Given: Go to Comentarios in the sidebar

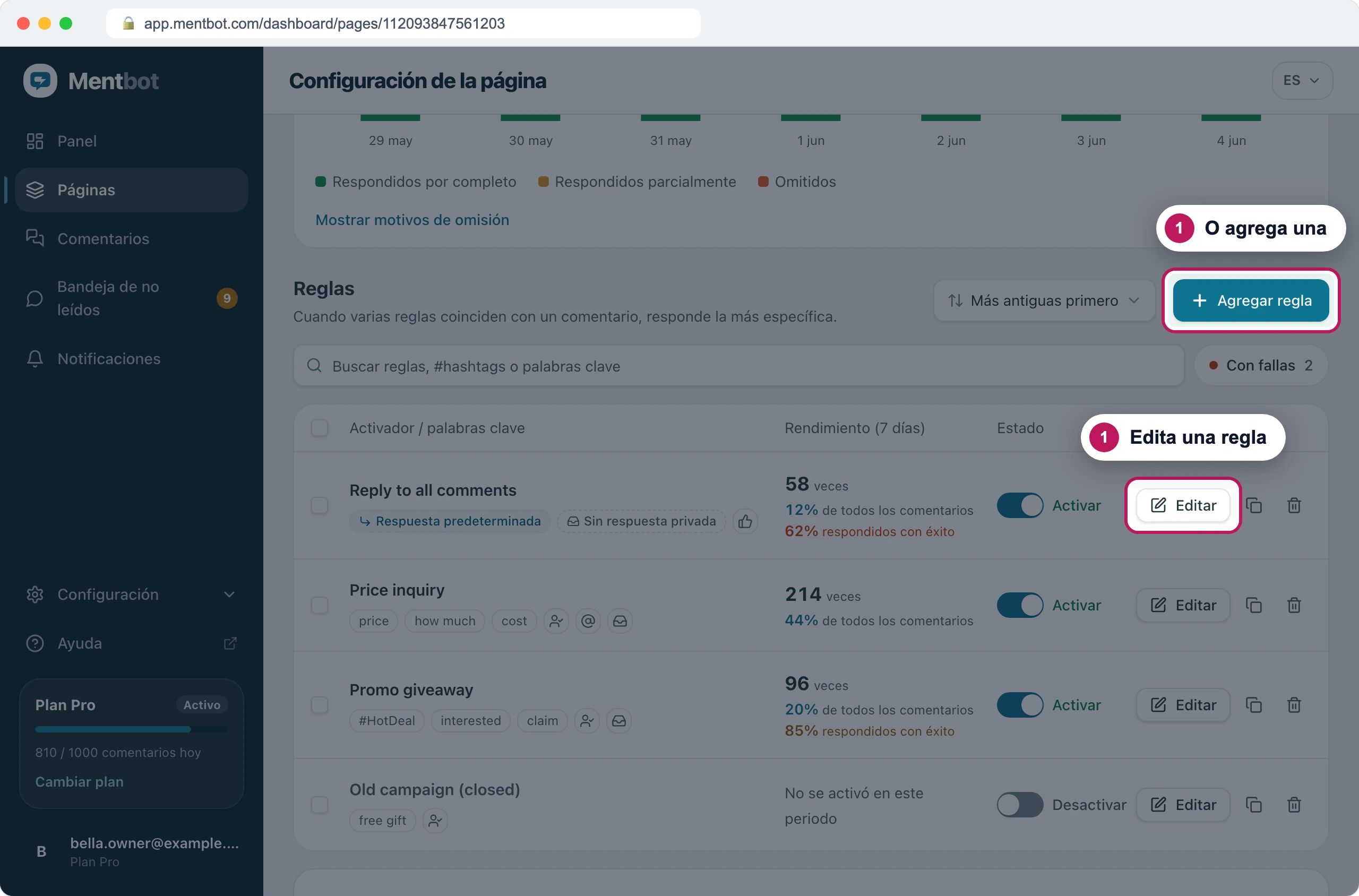Looking at the screenshot, I should click(132, 239).
